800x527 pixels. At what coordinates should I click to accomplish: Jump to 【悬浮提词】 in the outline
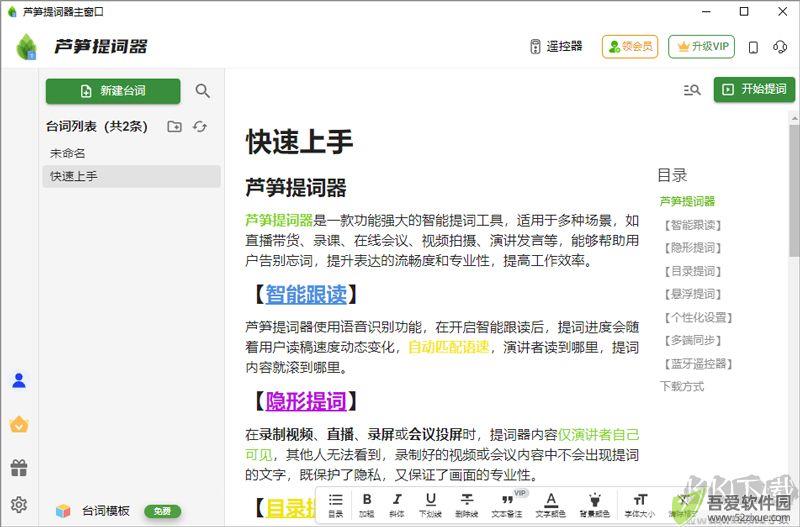pos(692,294)
